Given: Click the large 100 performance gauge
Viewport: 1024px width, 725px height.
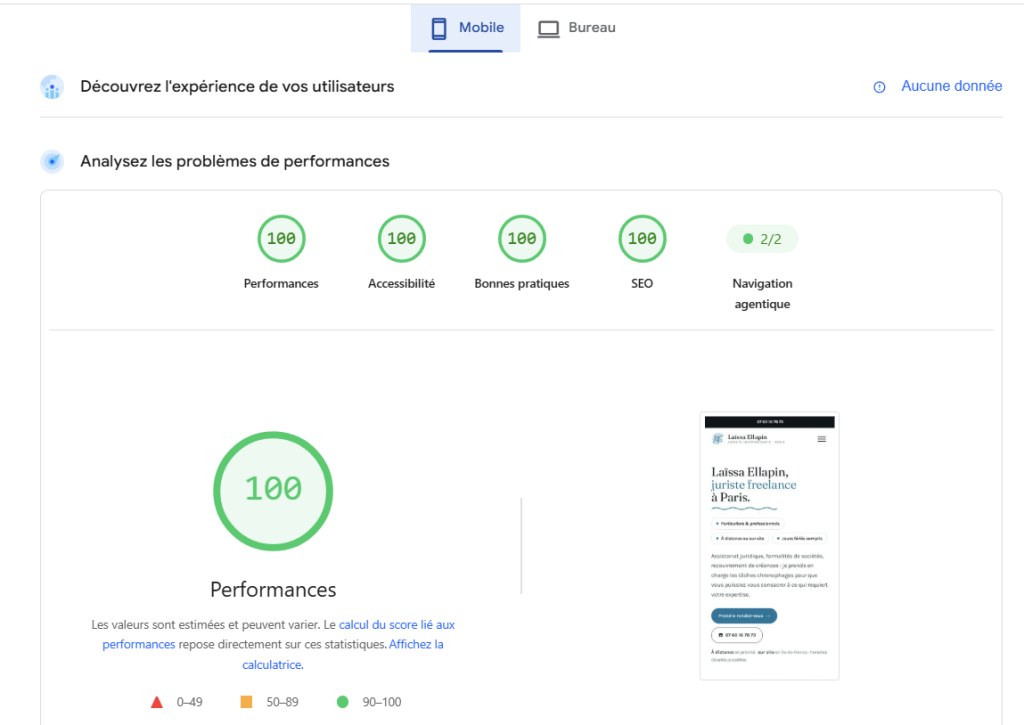Looking at the screenshot, I should point(273,491).
